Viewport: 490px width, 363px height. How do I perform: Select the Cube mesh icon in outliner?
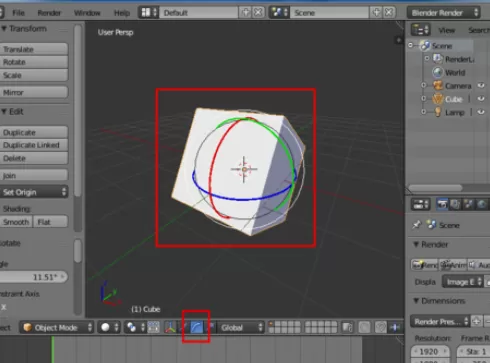(438, 99)
